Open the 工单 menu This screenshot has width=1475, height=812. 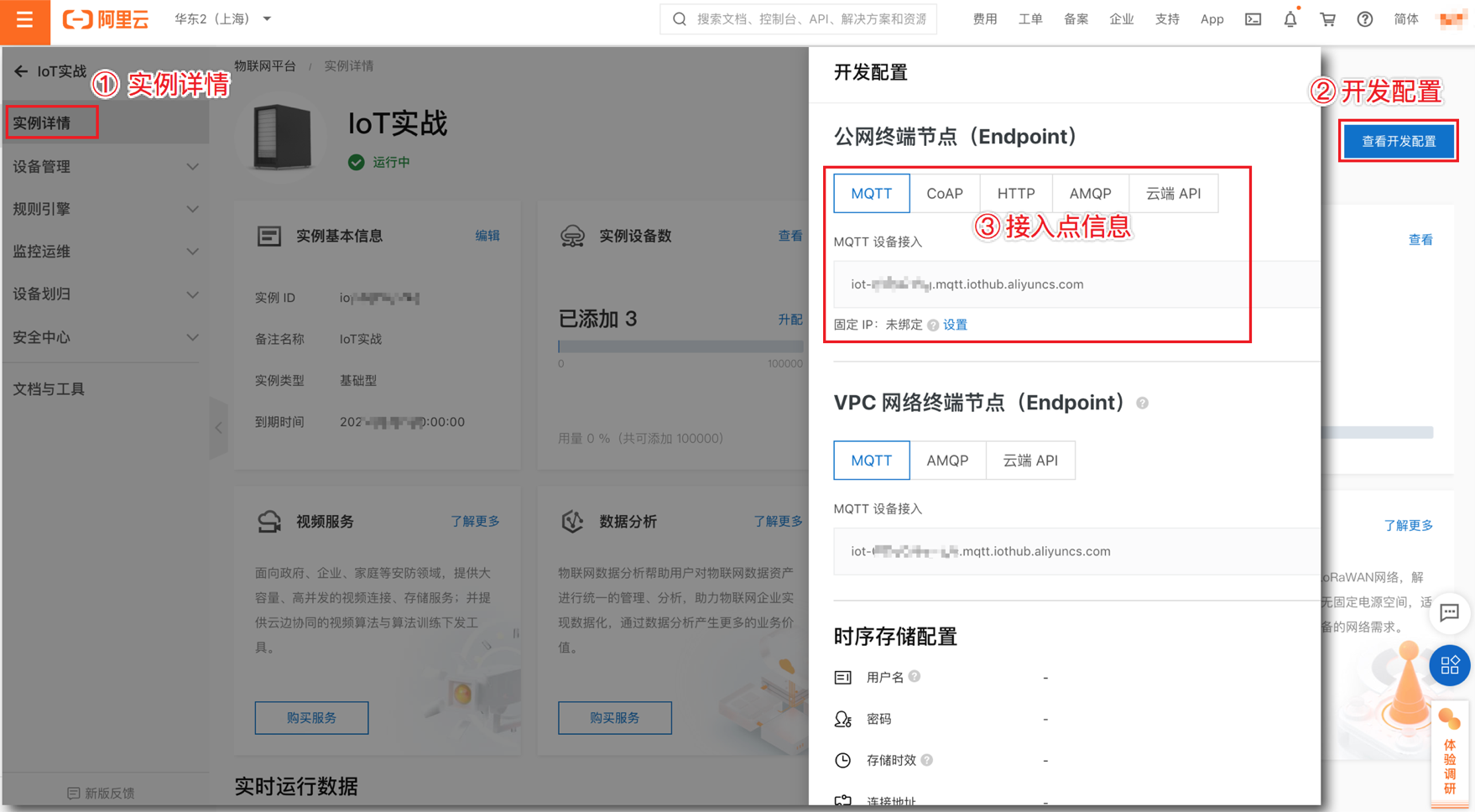[x=1029, y=18]
